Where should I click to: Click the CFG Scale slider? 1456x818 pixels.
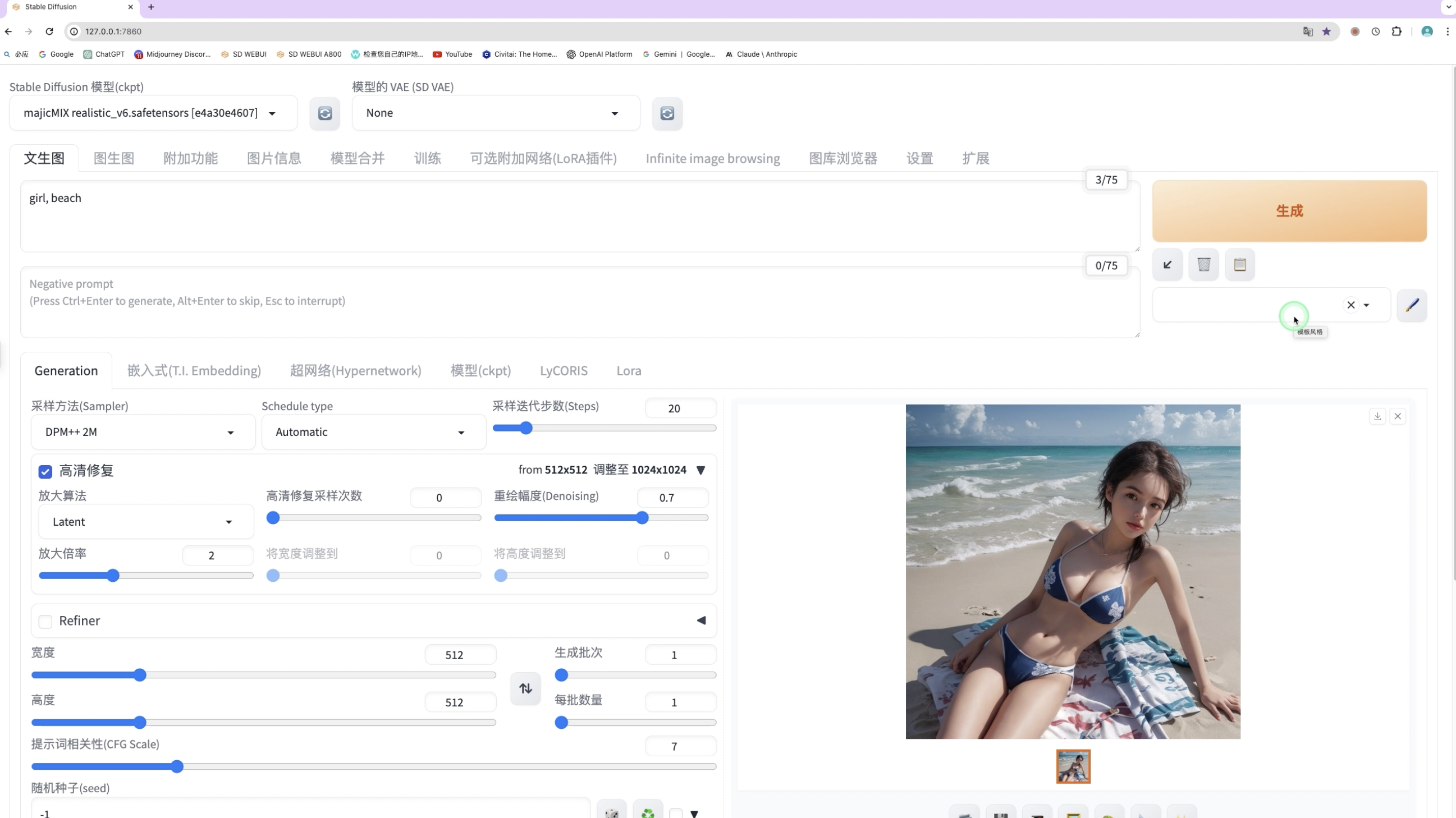(374, 766)
